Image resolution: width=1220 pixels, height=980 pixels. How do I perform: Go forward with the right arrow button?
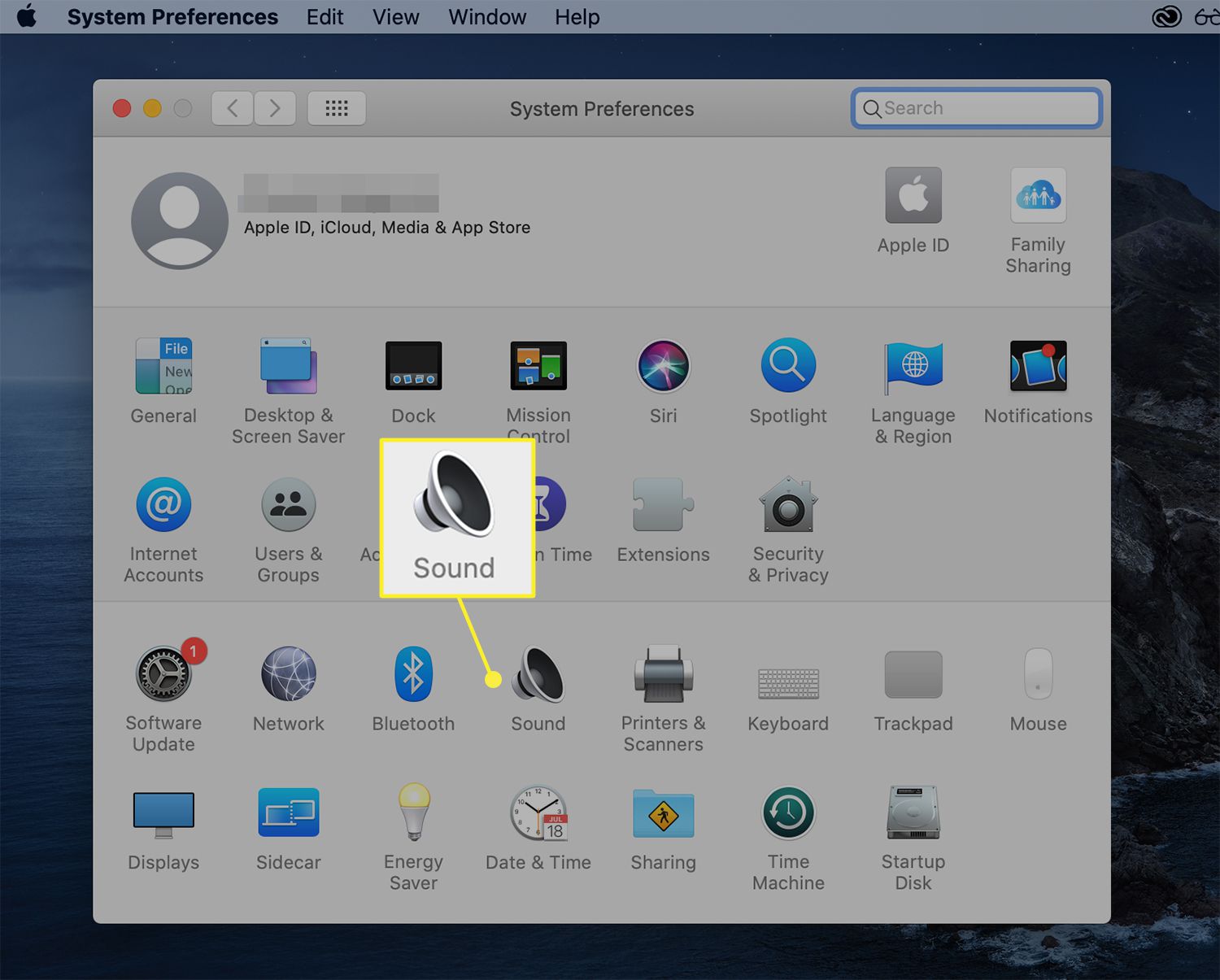point(275,108)
